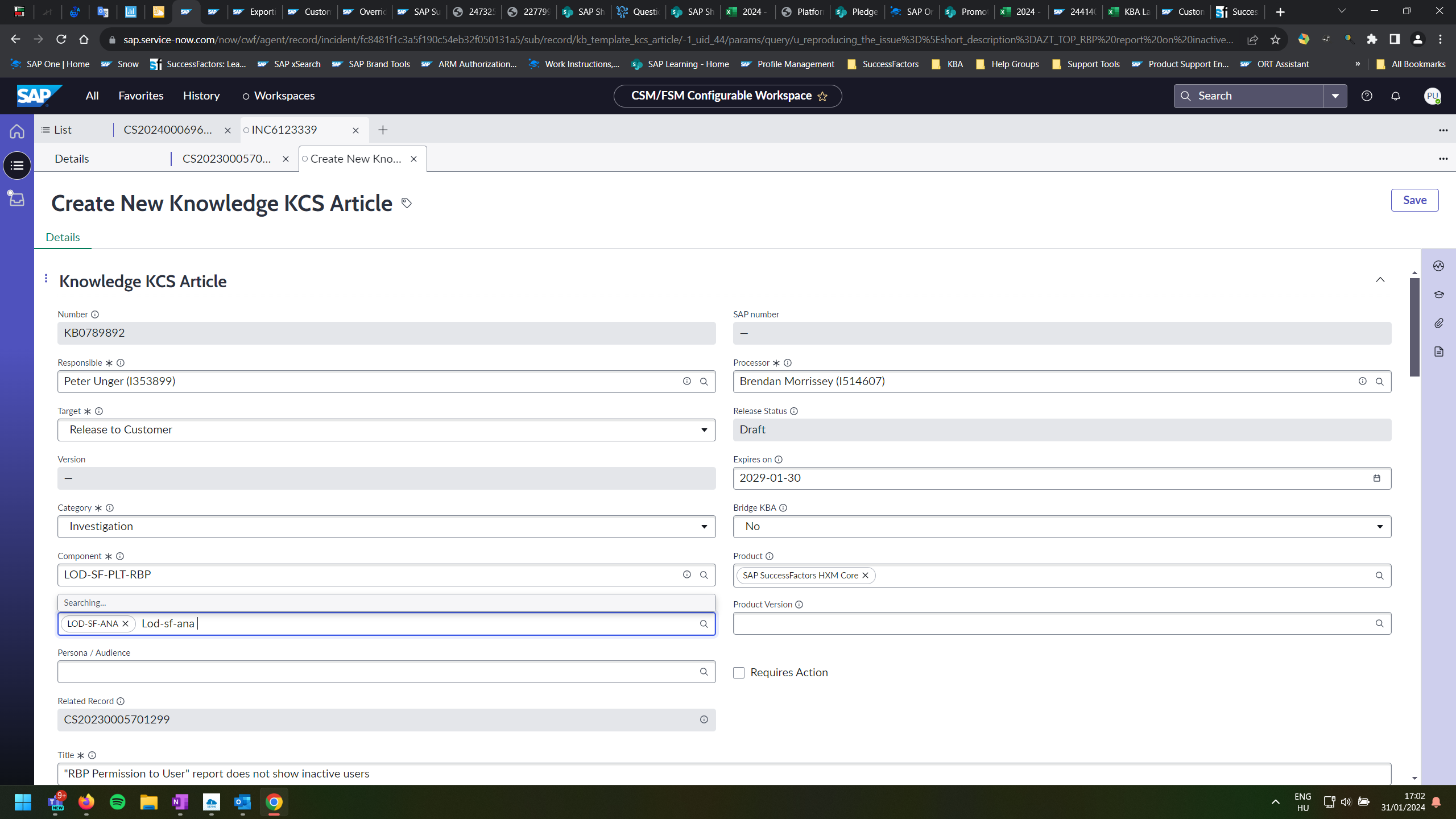1456x819 pixels.
Task: Open the sub-tab row overflow menu
Action: [x=1443, y=159]
